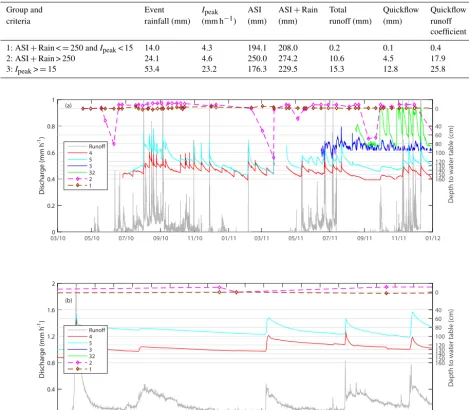
Task: Click "Depth to water table (cm)" title of chart (a)
Action: [451, 164]
